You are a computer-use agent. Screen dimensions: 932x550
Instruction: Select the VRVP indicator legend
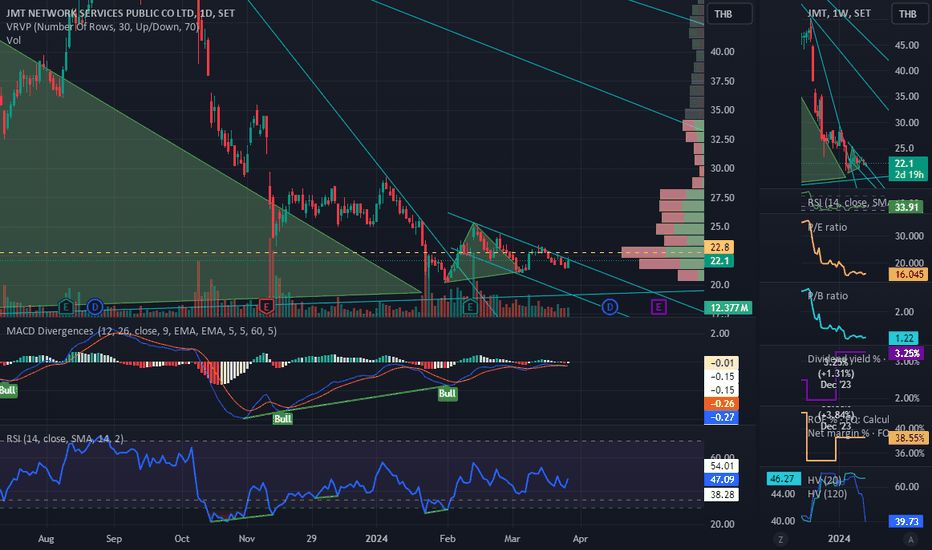102,27
